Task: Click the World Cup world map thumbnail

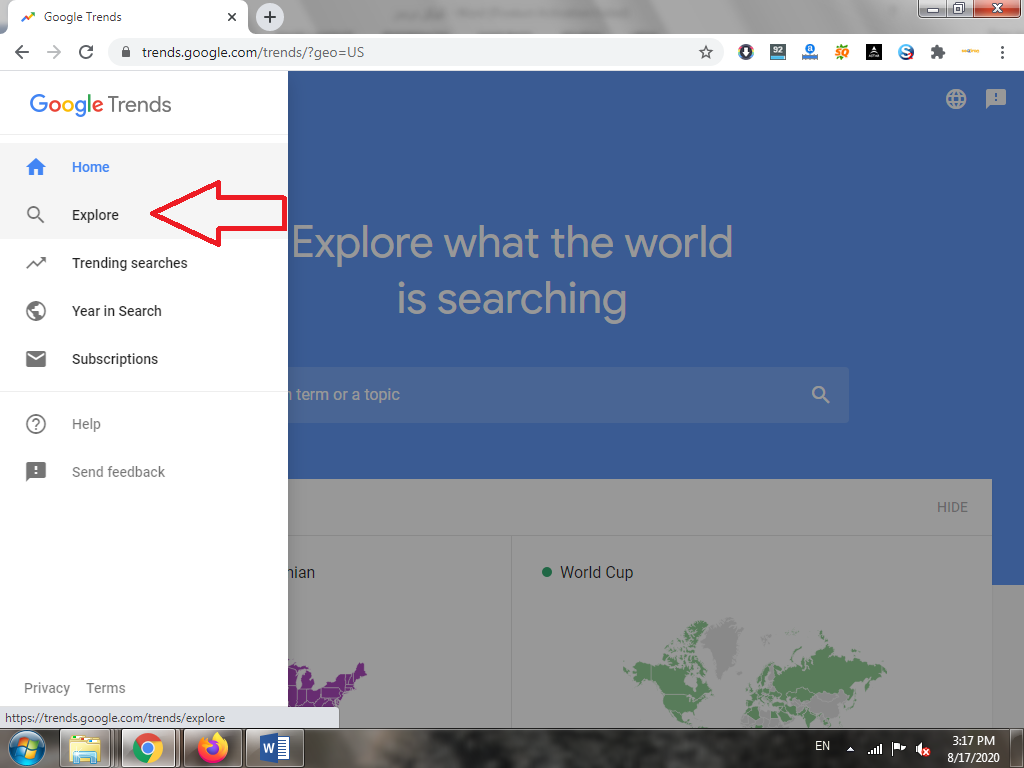Action: 754,673
